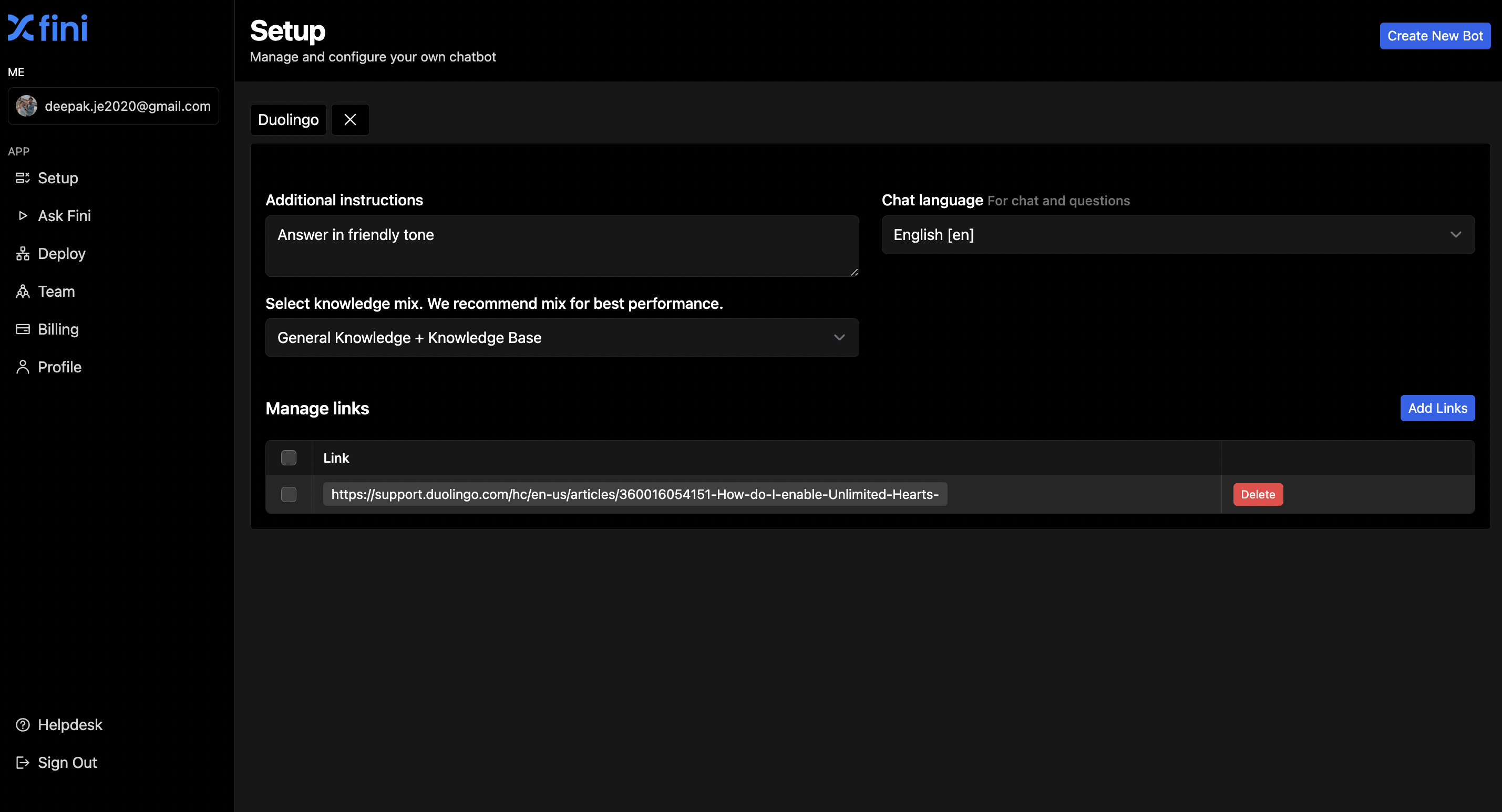Screen dimensions: 1502x812
Task: Click the user avatar picture
Action: point(26,106)
